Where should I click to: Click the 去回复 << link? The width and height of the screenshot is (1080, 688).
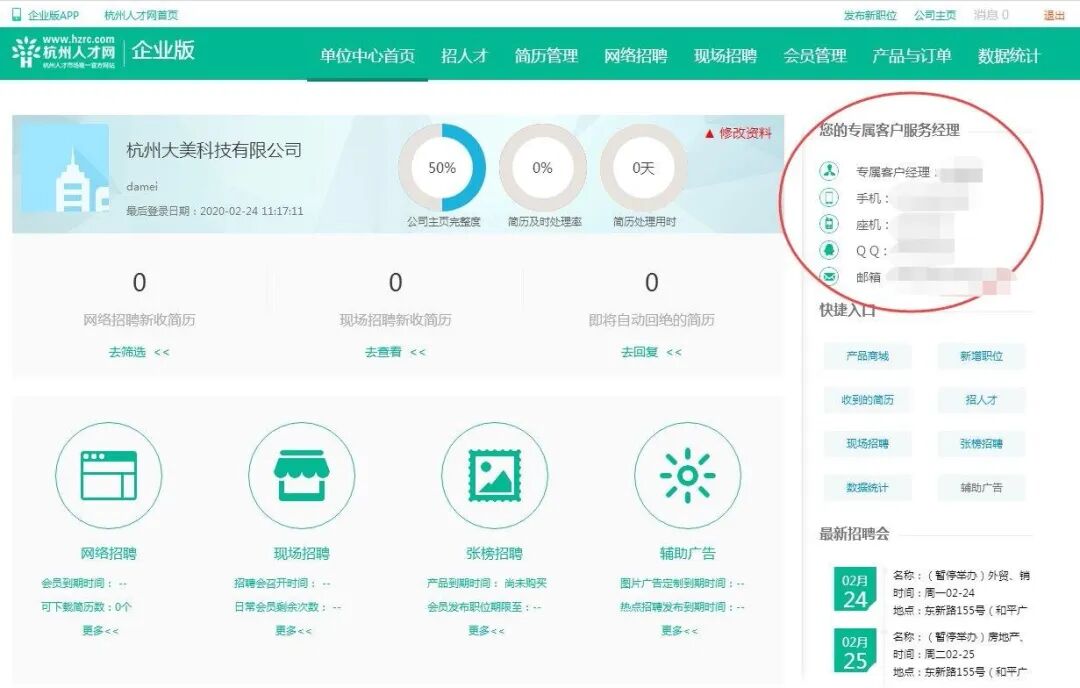[652, 352]
